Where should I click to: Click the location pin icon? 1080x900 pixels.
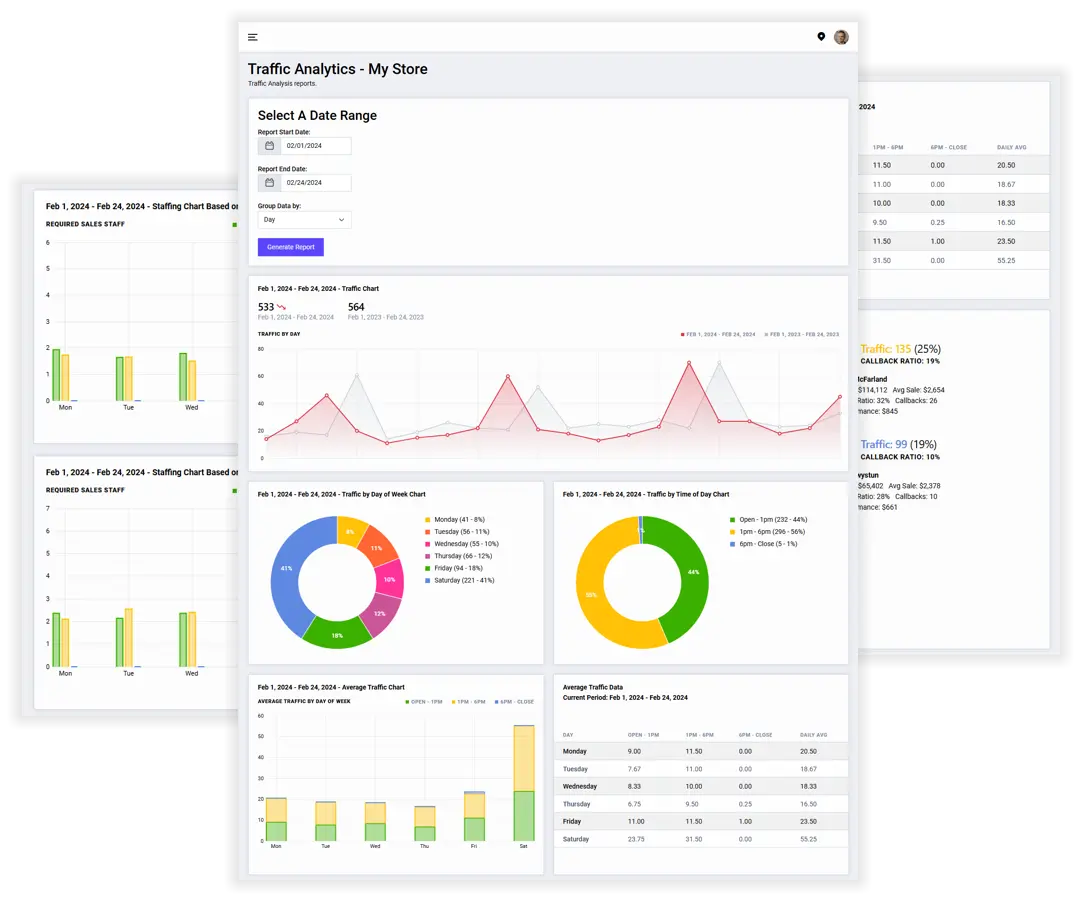(821, 37)
